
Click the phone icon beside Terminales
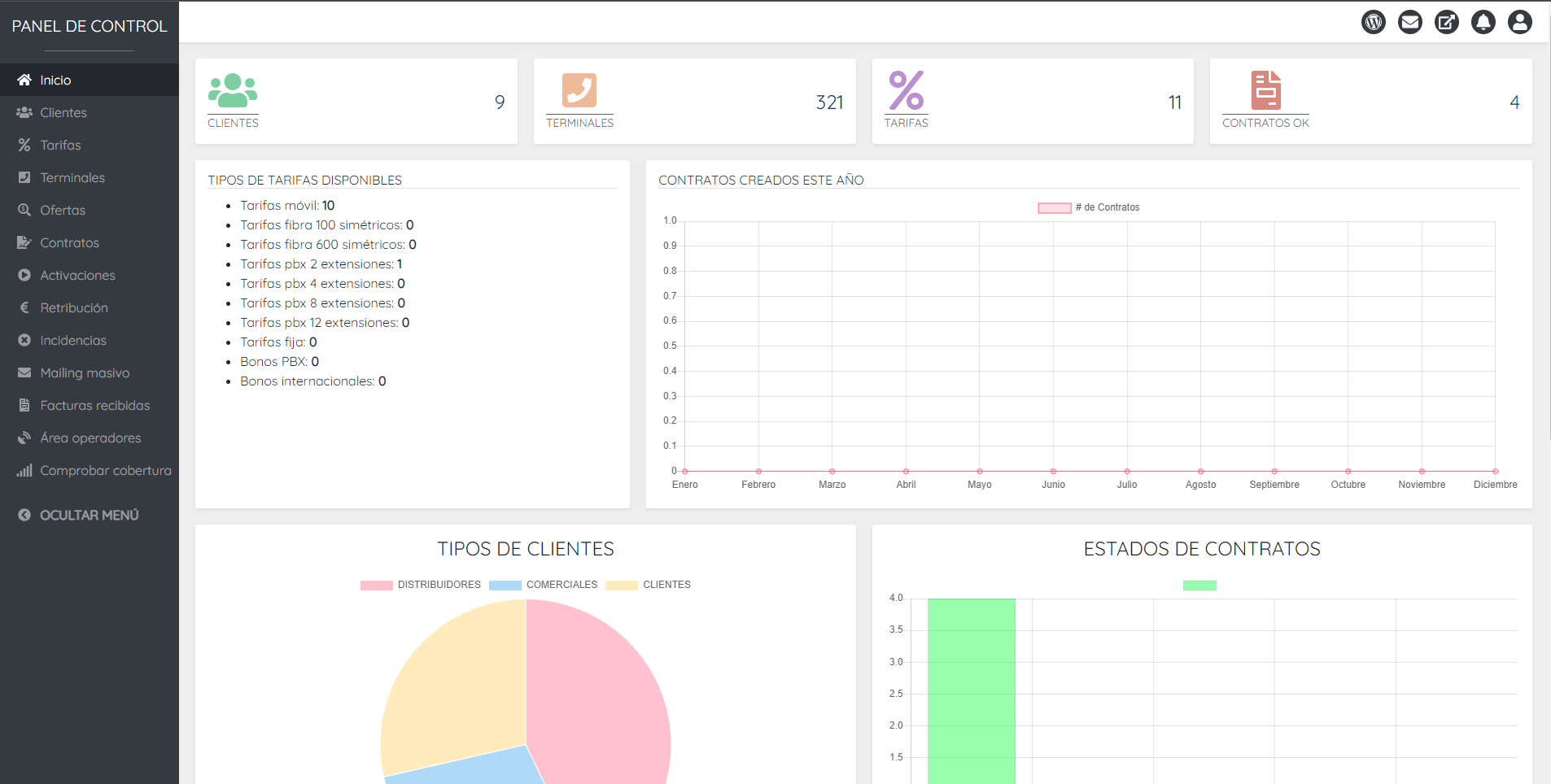pyautogui.click(x=24, y=177)
